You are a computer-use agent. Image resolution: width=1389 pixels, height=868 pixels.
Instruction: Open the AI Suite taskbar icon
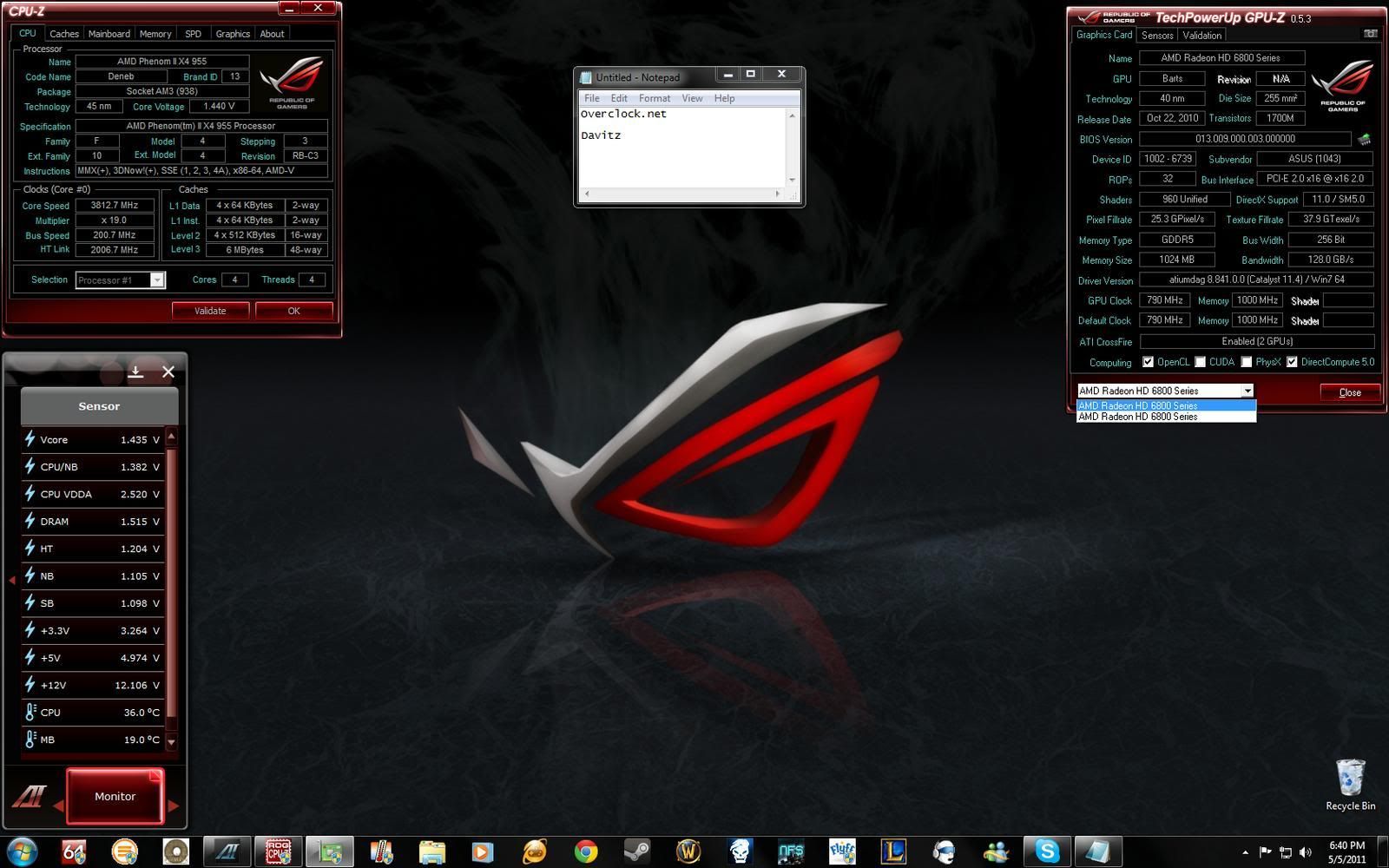227,852
